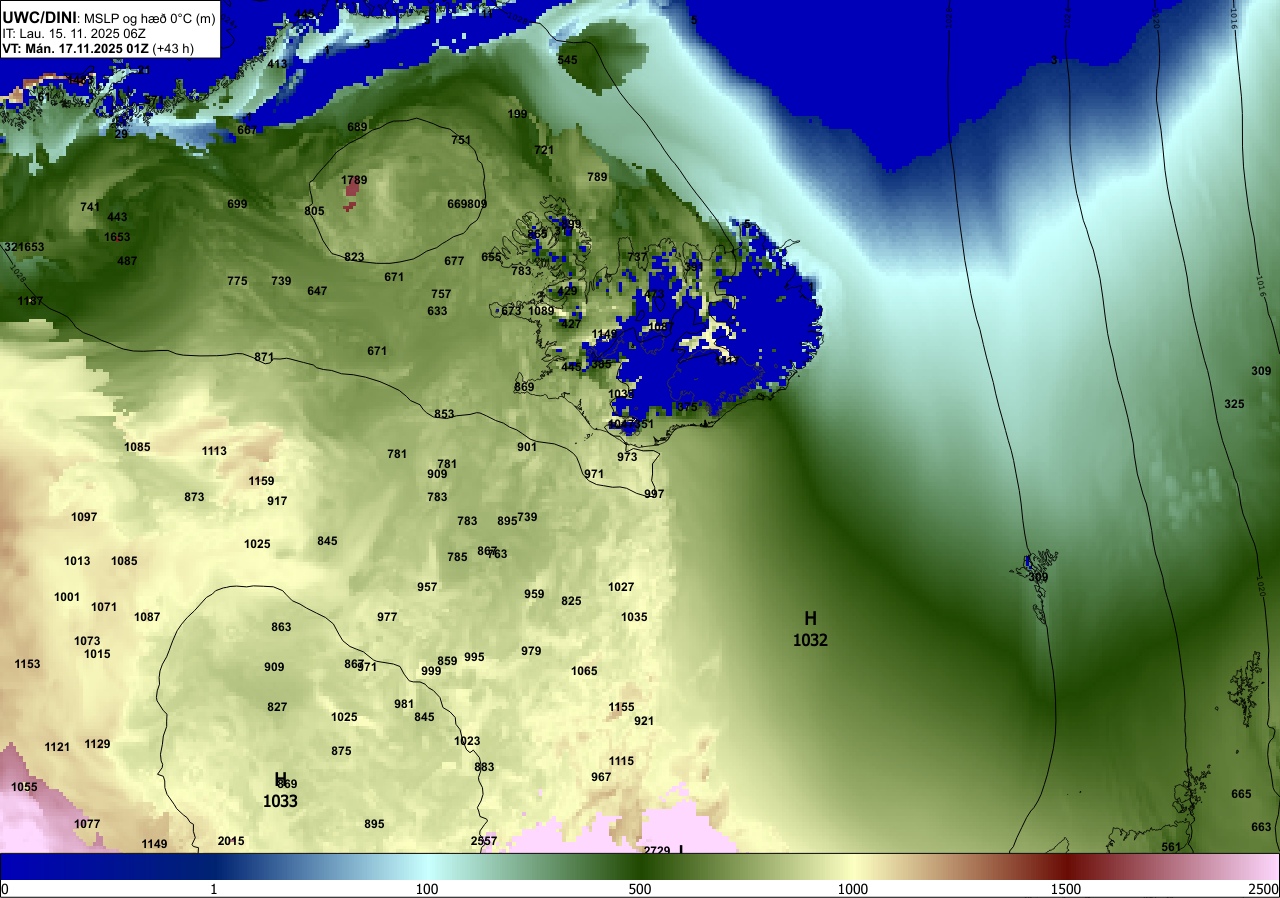Click the height value 1001
This screenshot has height=898, width=1280.
coord(67,597)
